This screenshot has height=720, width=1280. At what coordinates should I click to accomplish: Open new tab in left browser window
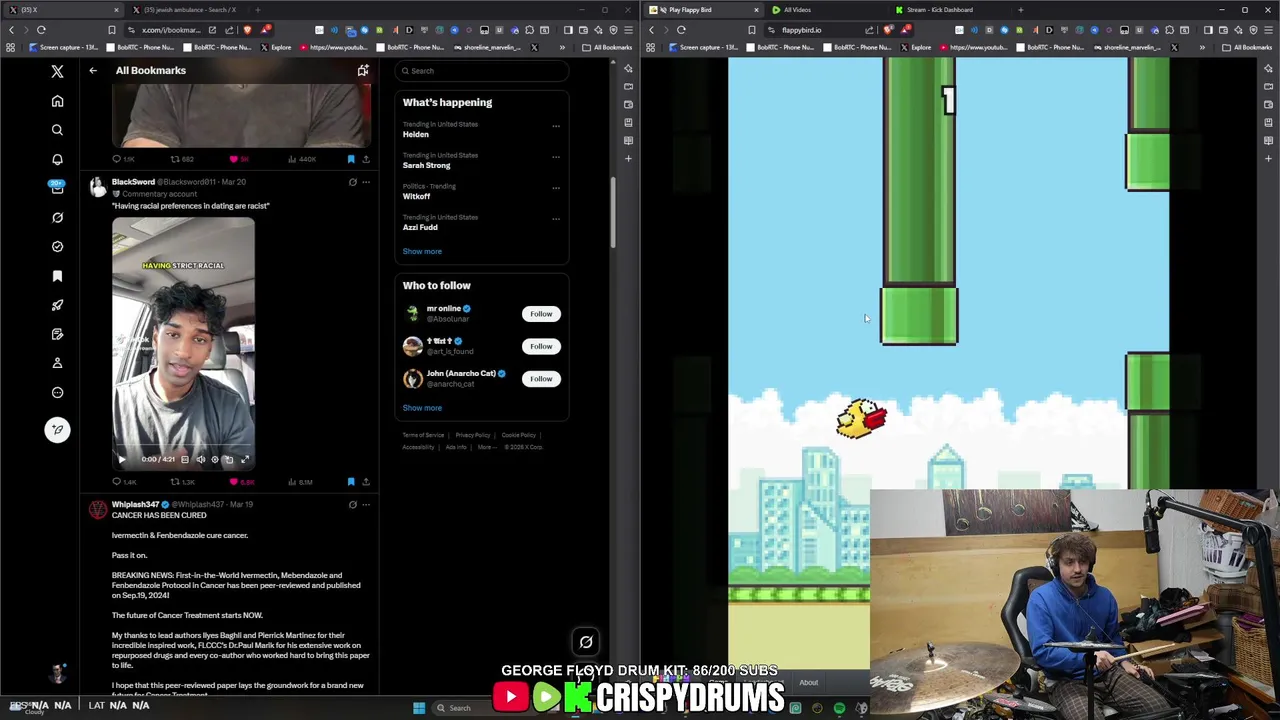[257, 10]
